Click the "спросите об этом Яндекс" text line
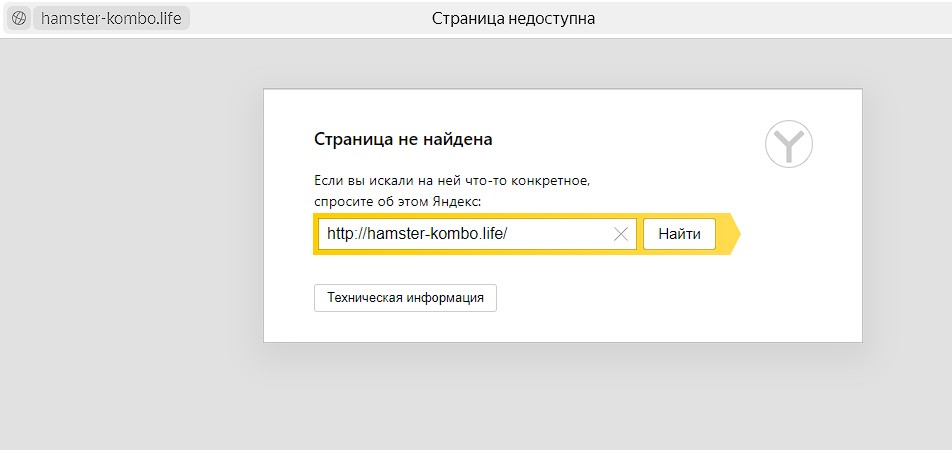The width and height of the screenshot is (952, 450). point(397,201)
